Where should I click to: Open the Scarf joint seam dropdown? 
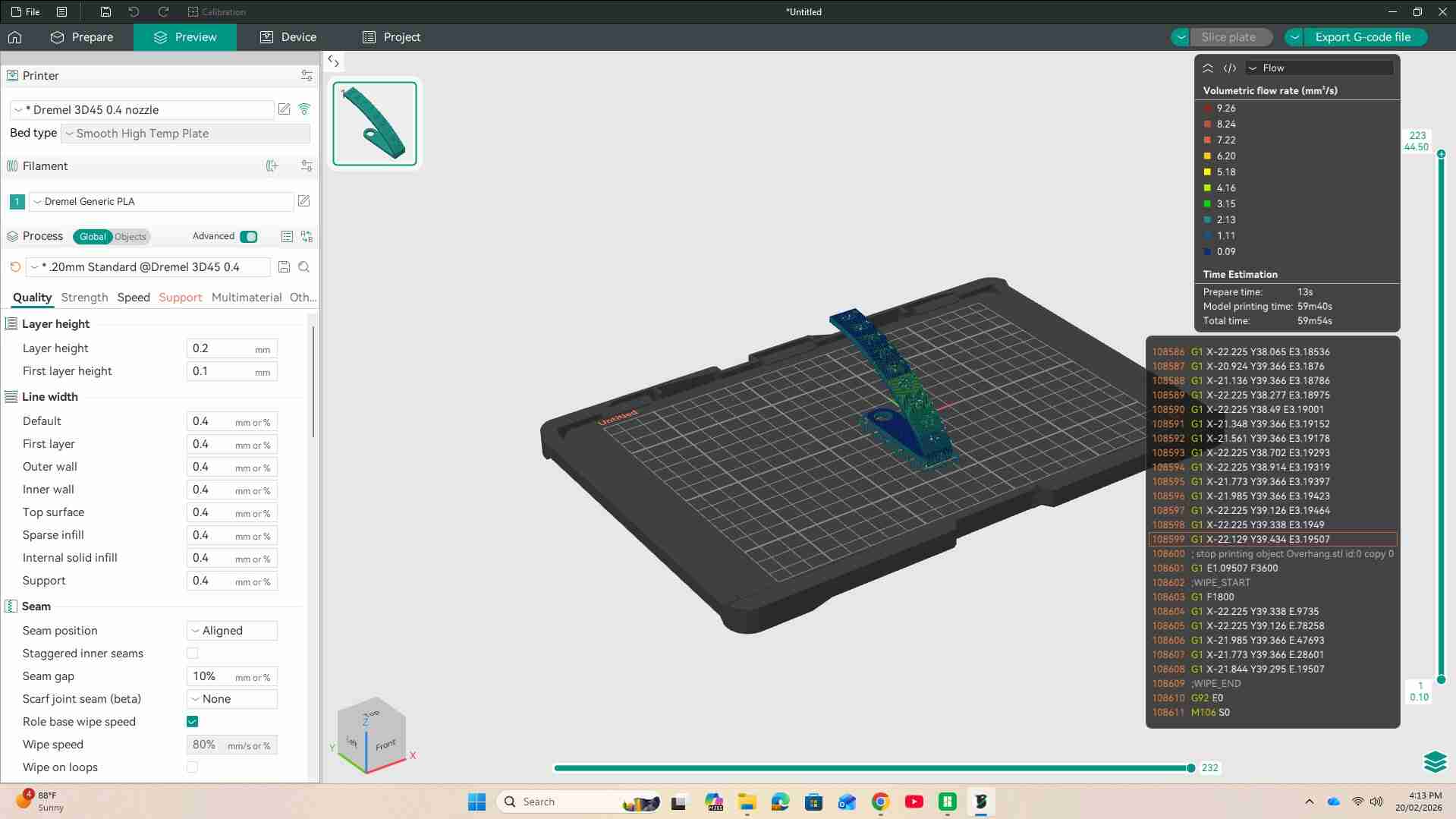point(232,699)
